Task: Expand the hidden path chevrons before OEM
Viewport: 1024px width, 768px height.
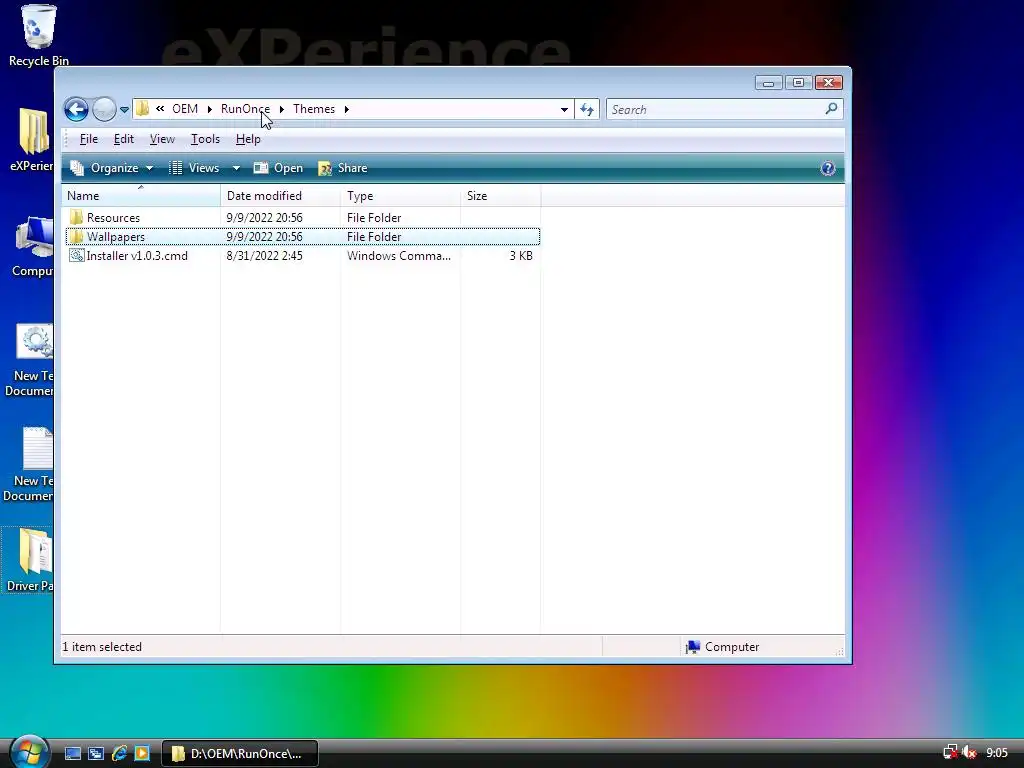Action: (160, 109)
